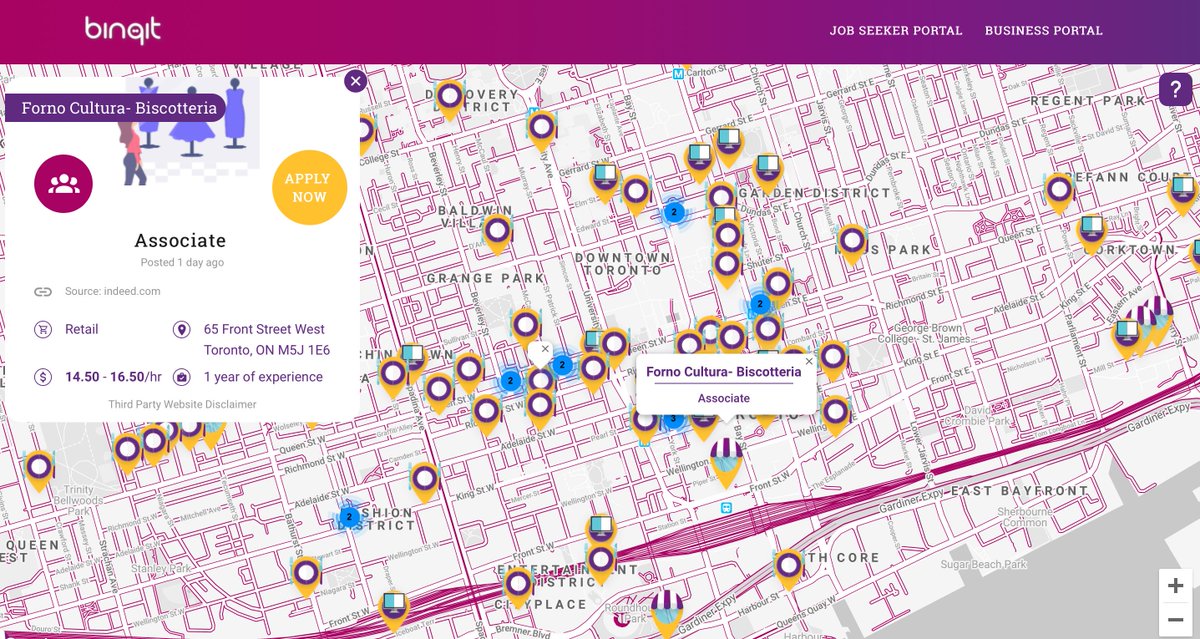Select the 1 year of experience text
Screen dimensions: 1200x639
[x=263, y=377]
